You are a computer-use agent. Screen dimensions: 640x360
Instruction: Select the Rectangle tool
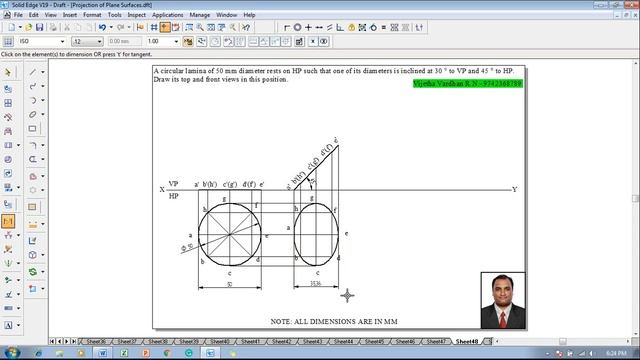click(33, 129)
